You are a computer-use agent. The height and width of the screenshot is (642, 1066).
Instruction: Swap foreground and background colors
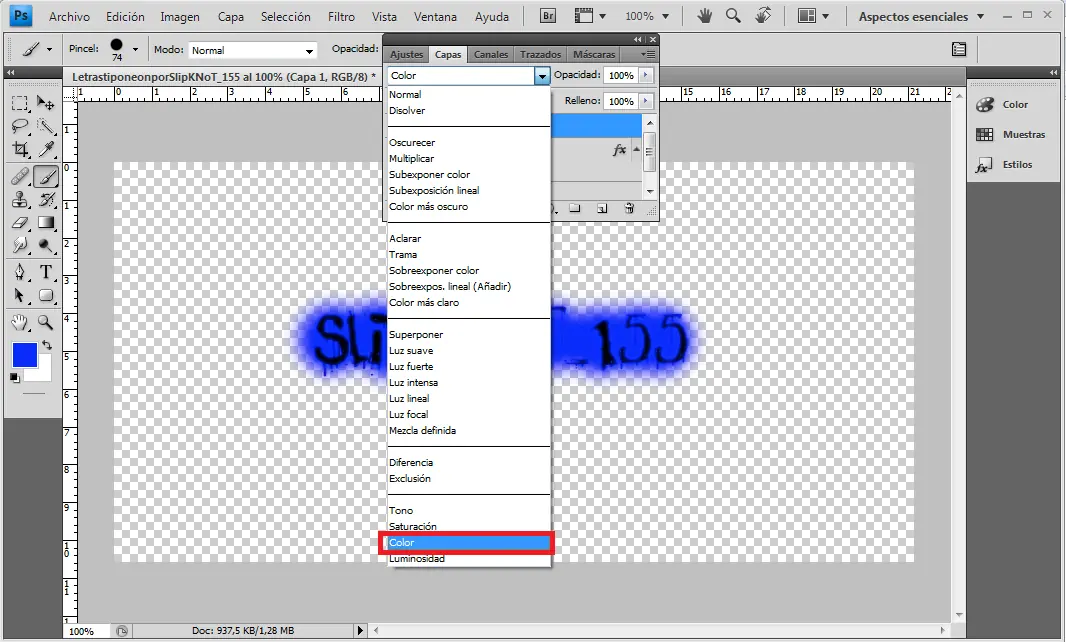[47, 345]
